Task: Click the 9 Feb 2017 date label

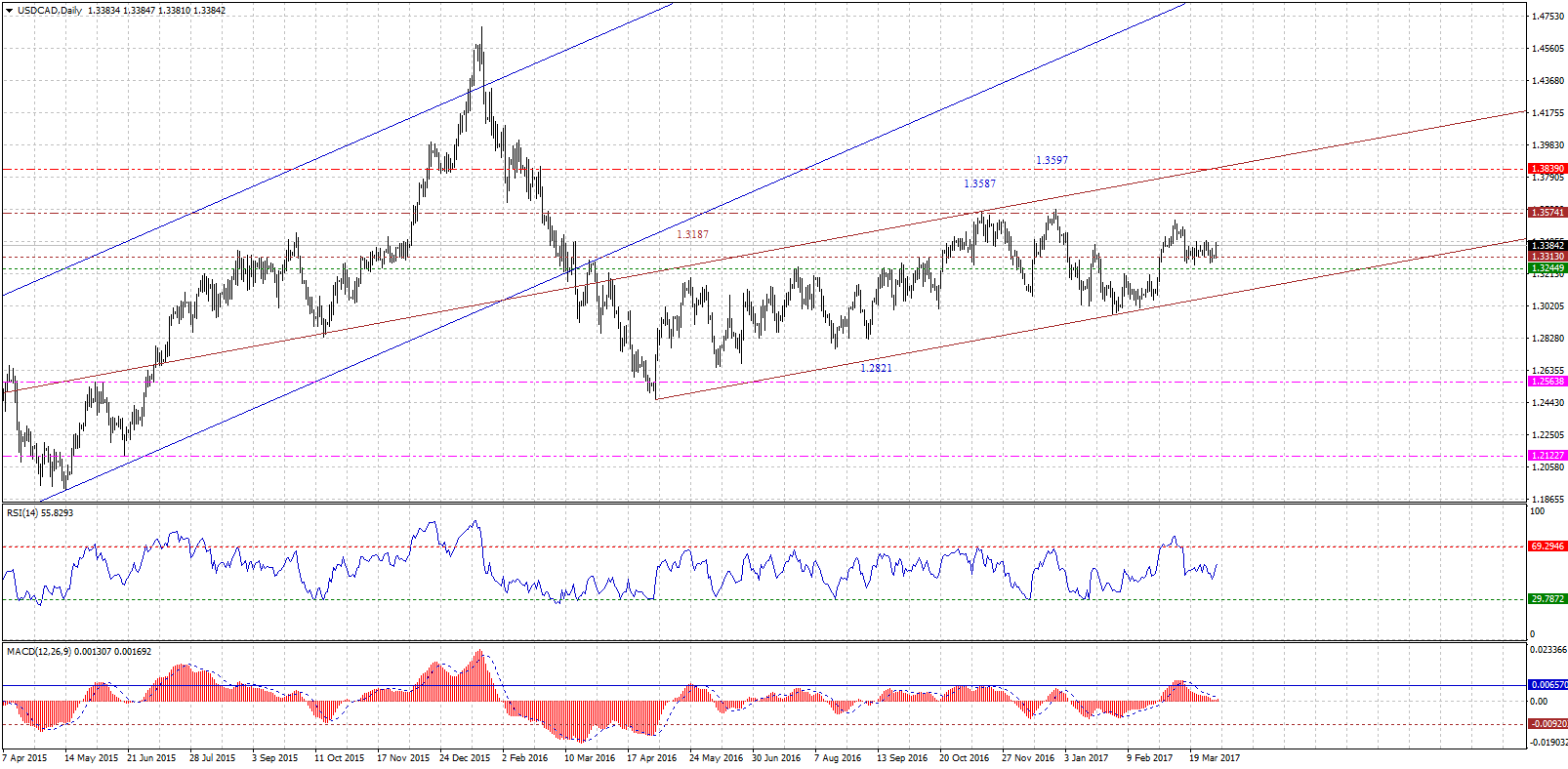Action: (x=1150, y=757)
